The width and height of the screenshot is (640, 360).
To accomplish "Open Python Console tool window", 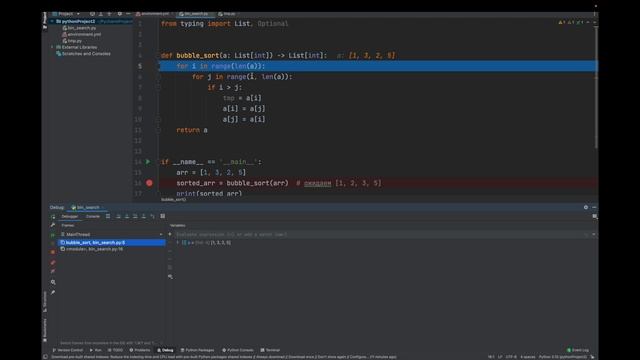I will (238, 350).
